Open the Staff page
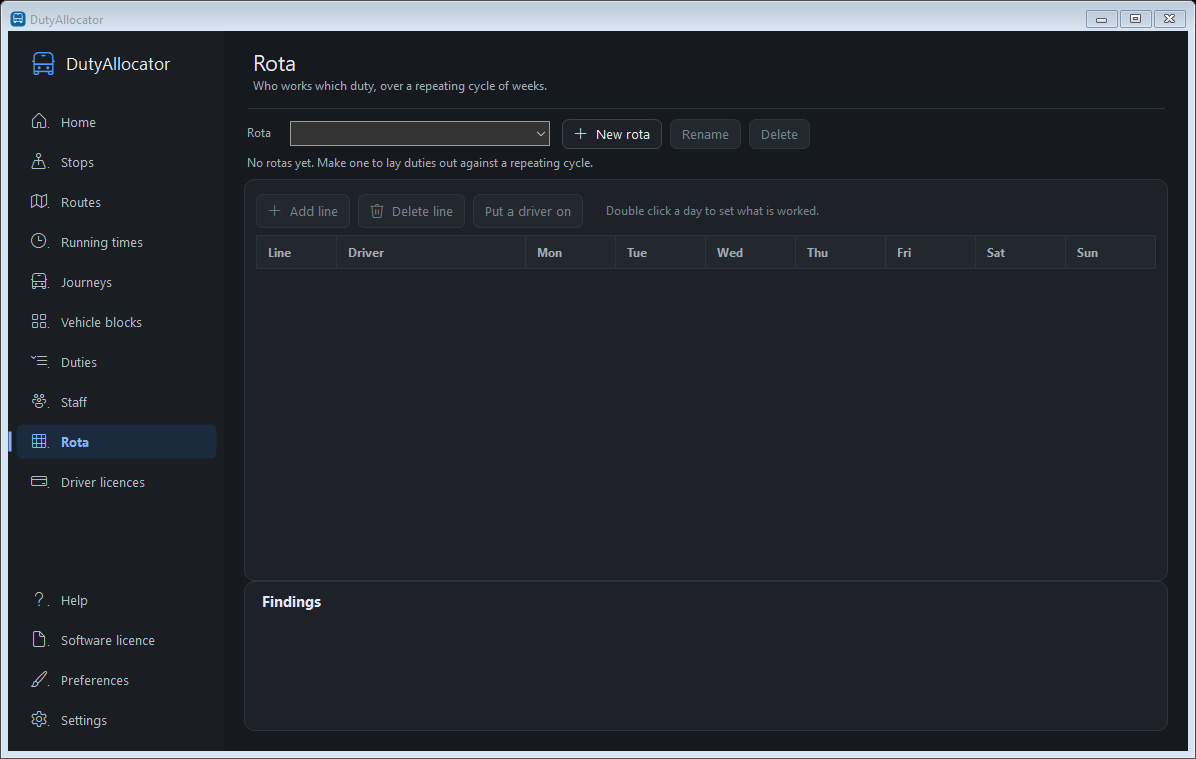 pyautogui.click(x=117, y=402)
